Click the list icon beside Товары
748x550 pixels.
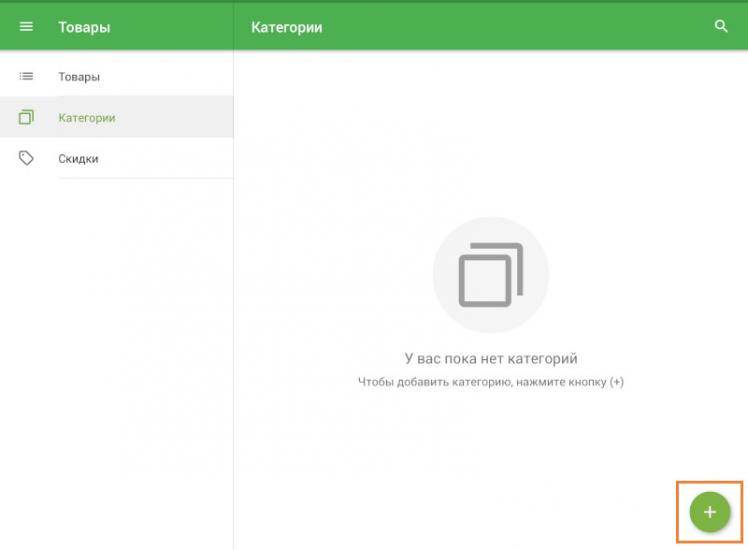tap(26, 77)
